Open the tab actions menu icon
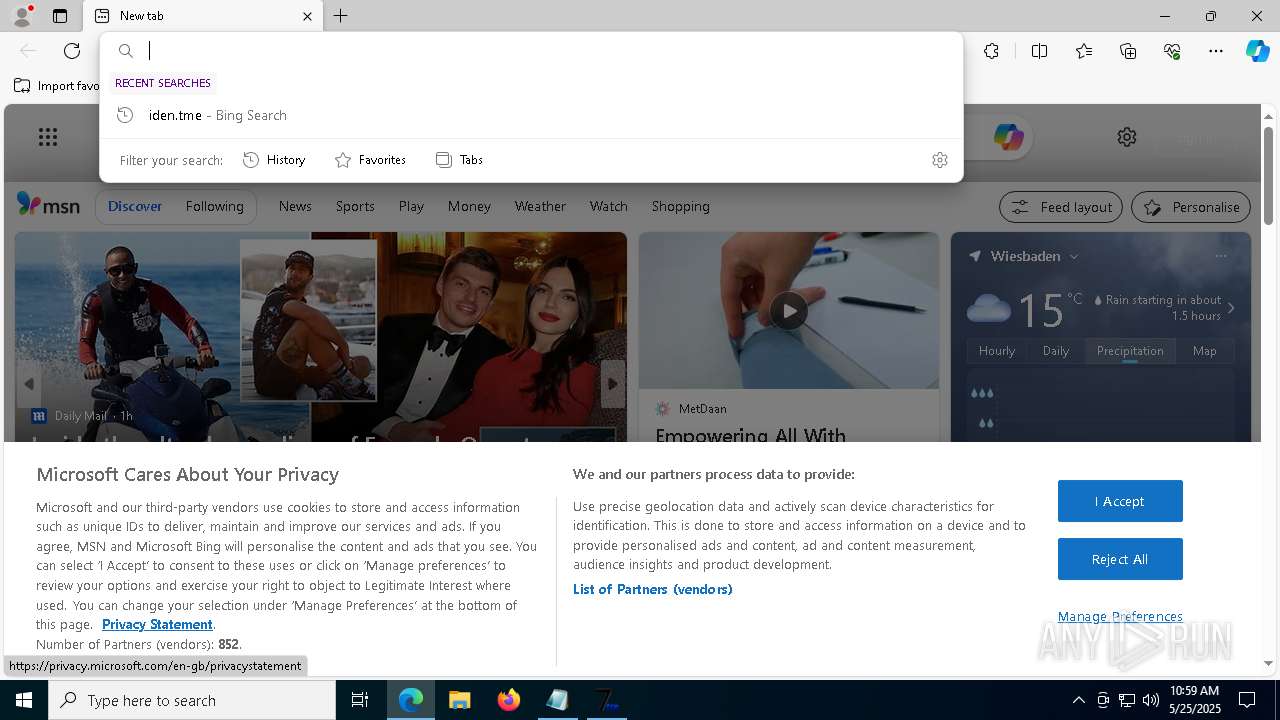Screen dimensions: 1280x720 (60, 16)
